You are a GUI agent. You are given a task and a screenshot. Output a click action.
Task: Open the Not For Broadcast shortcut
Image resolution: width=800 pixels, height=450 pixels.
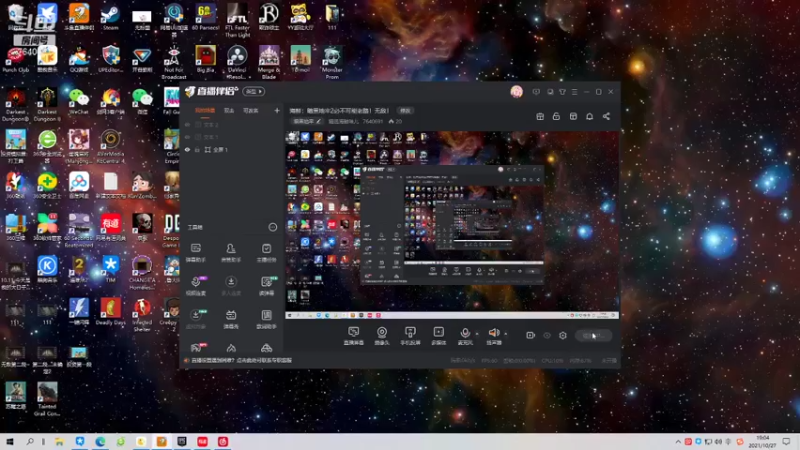(173, 62)
